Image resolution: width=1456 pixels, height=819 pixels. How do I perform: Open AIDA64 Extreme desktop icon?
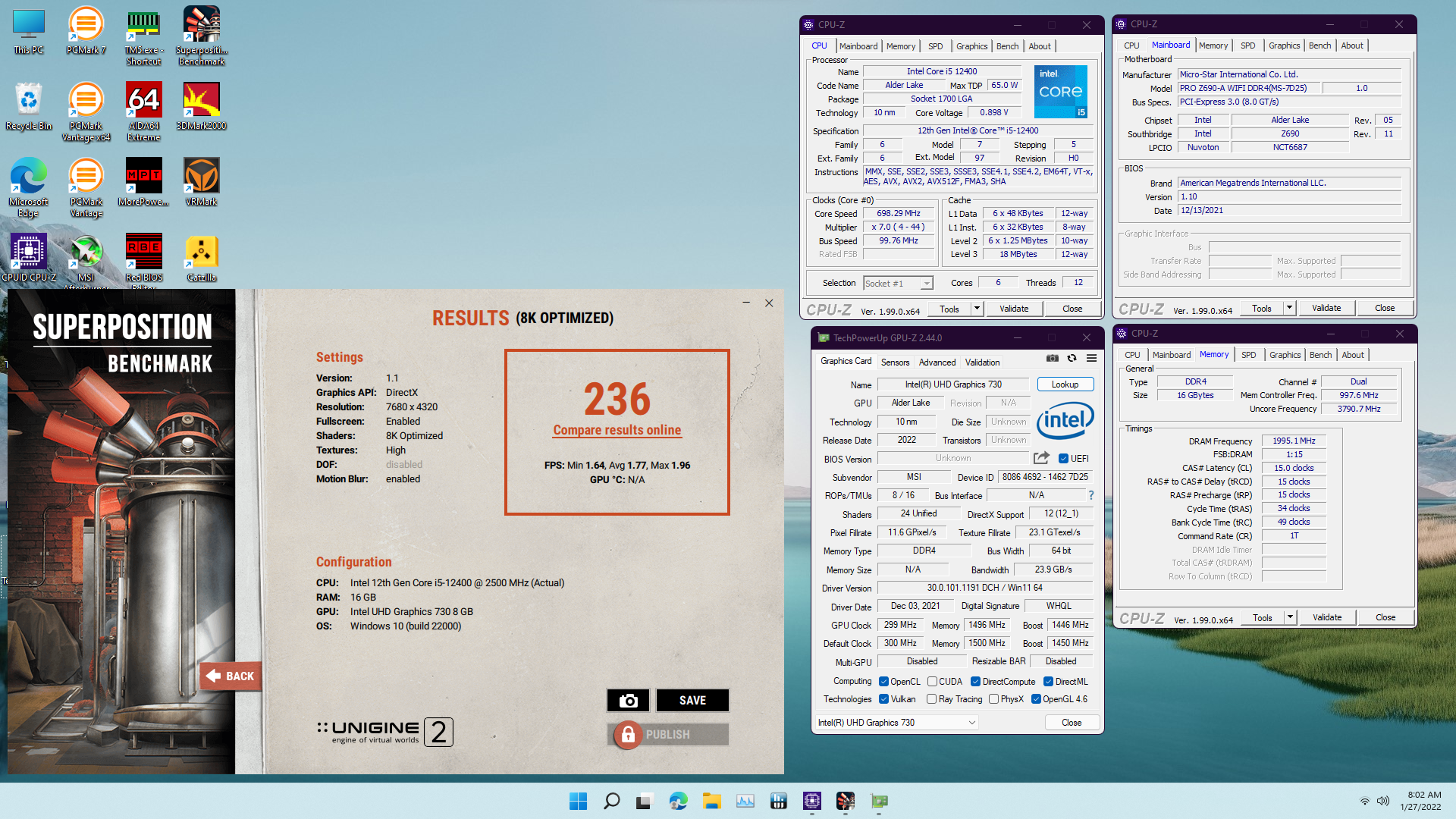click(x=143, y=113)
